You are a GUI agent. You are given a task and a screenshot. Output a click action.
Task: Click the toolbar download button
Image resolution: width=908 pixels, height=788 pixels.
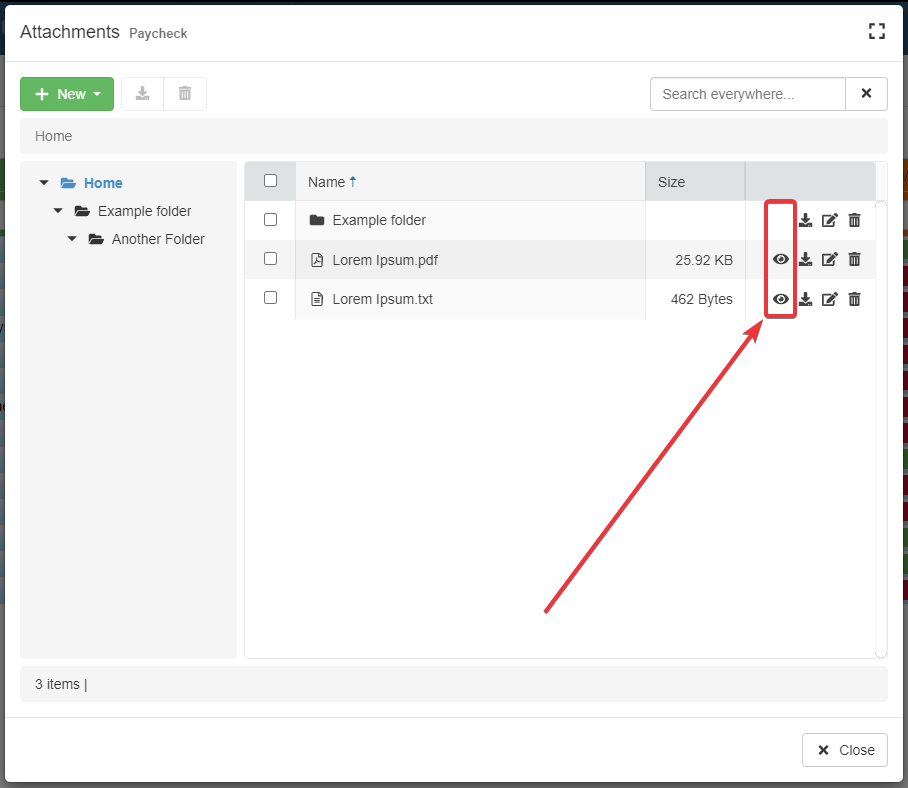click(x=143, y=94)
